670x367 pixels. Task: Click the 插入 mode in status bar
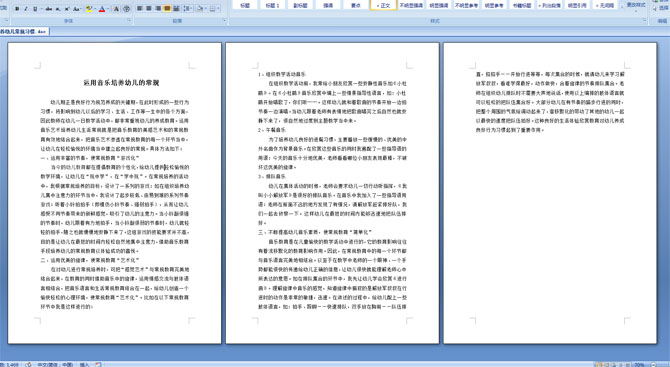click(84, 364)
